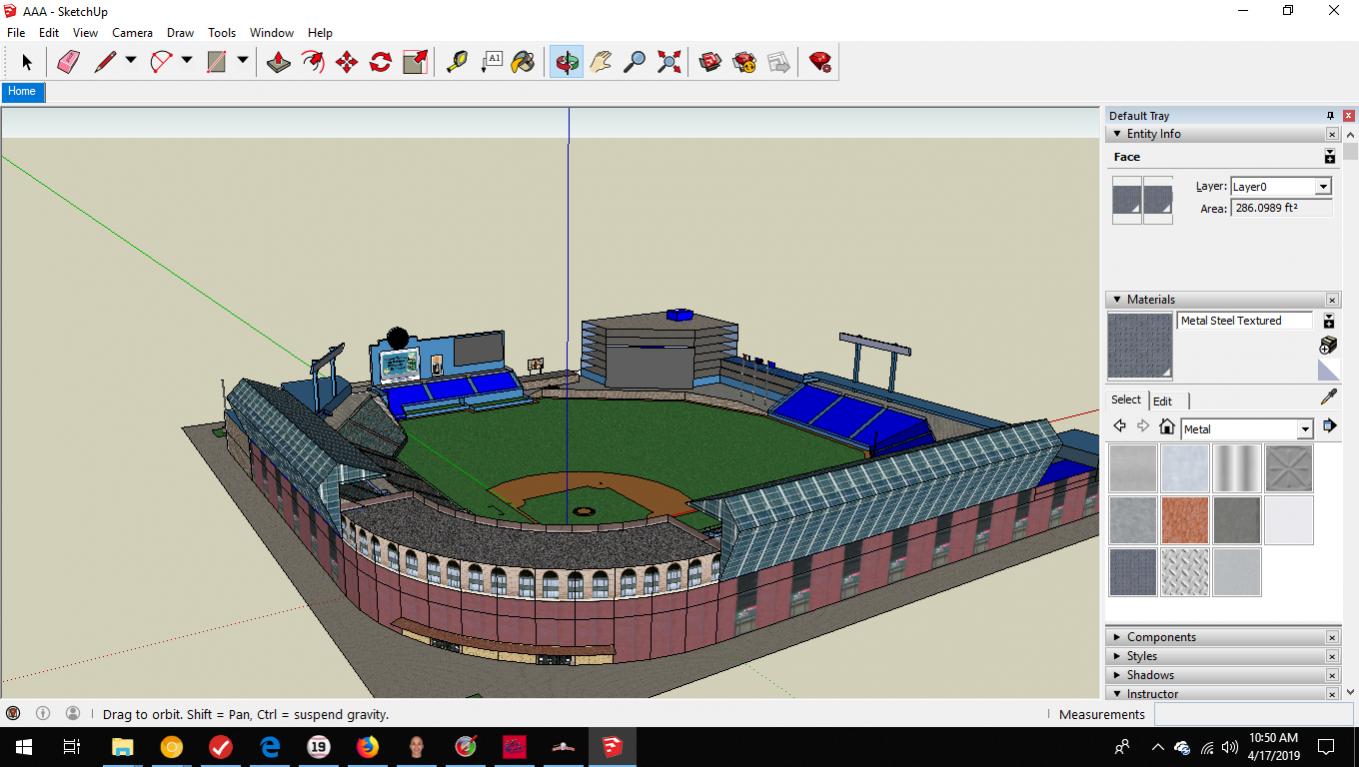
Task: Switch to the Edit tab in Materials
Action: click(x=1162, y=401)
